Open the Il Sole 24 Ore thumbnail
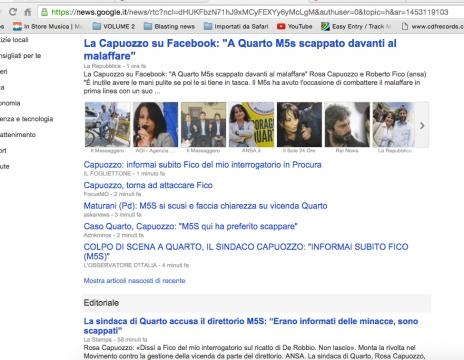 [x=299, y=124]
